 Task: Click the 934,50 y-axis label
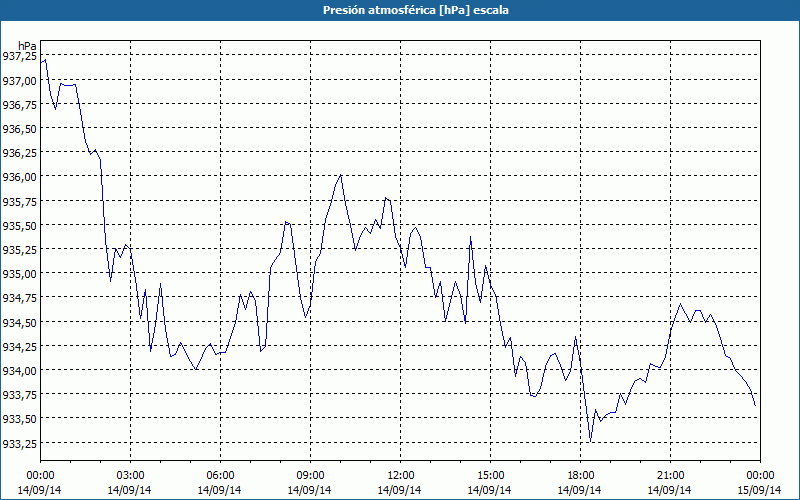tap(19, 322)
